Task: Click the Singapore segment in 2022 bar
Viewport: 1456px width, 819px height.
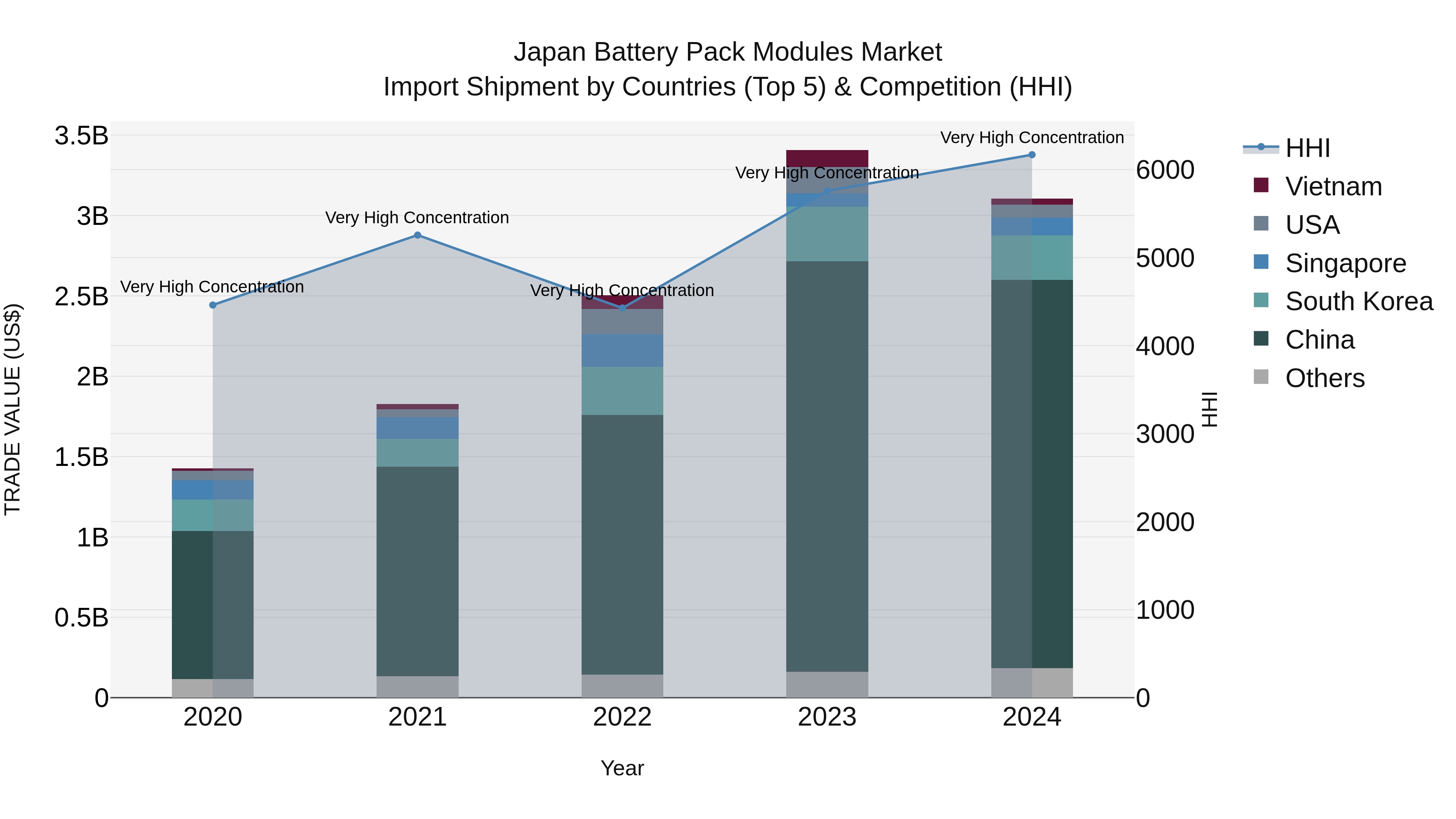Action: [622, 350]
